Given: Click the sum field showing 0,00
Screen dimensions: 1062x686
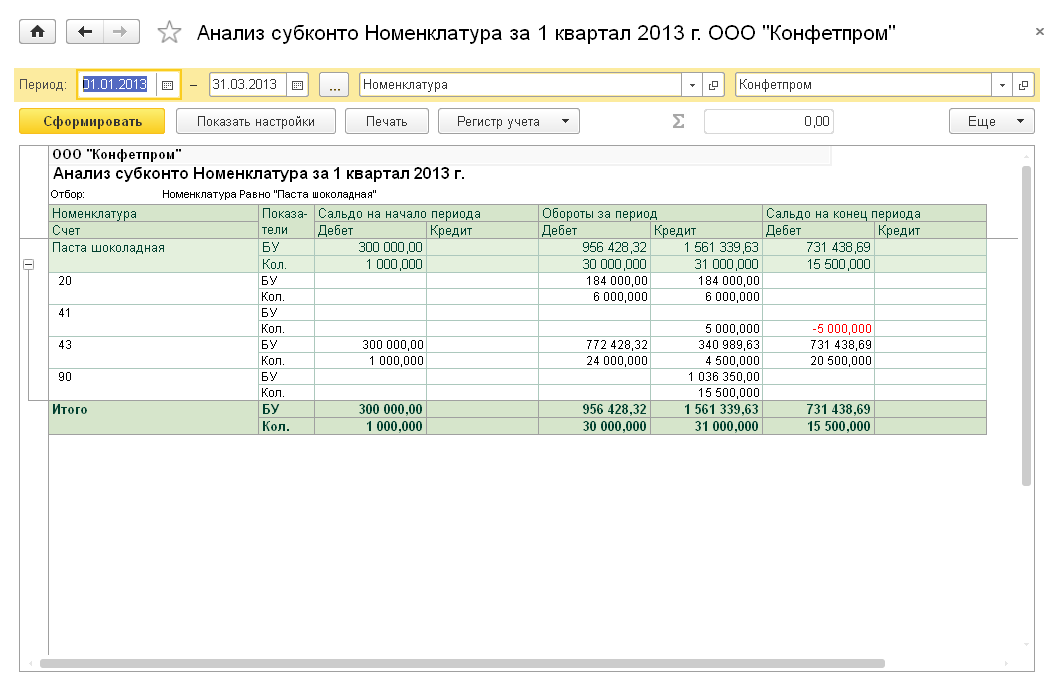Looking at the screenshot, I should click(769, 121).
